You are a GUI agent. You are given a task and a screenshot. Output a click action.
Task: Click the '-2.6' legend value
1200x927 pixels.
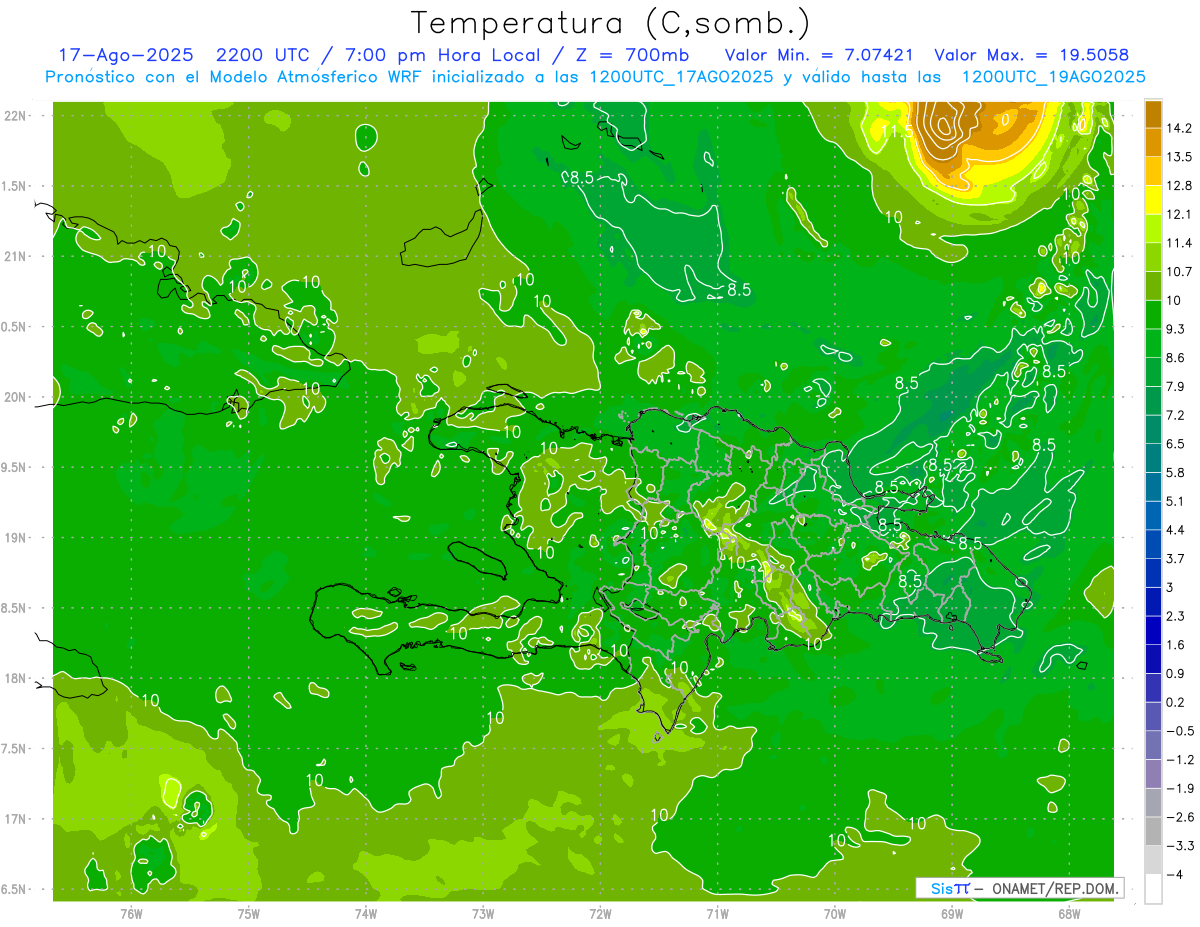(x=1180, y=816)
